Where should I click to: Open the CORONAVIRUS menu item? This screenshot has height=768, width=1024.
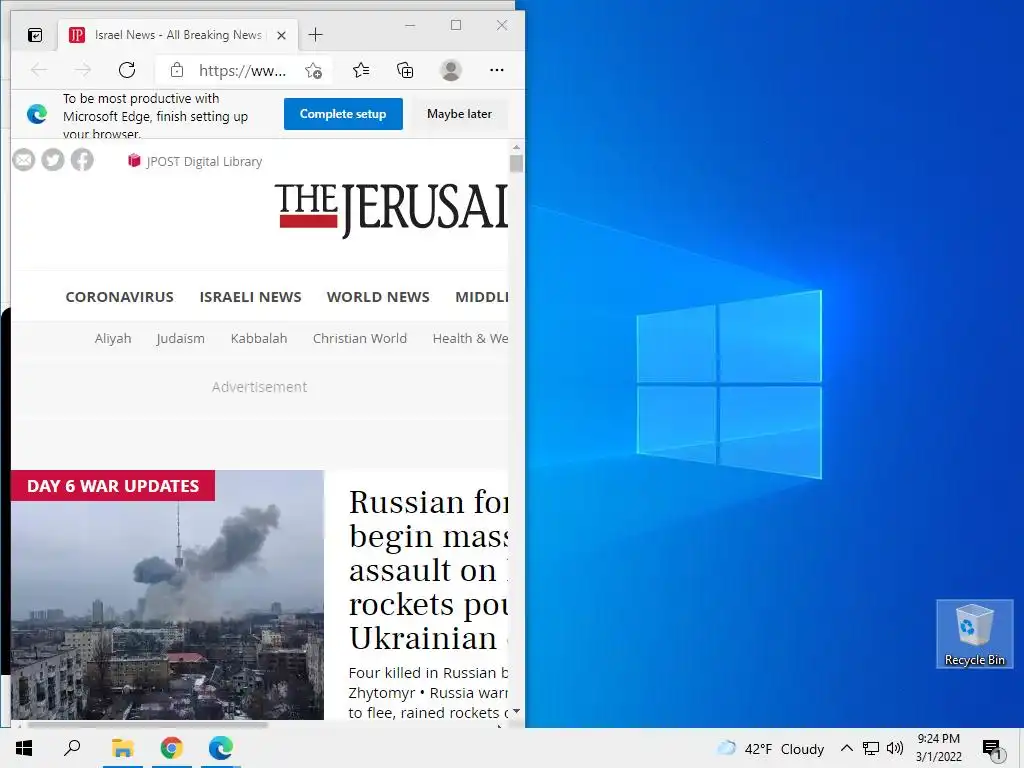120,297
